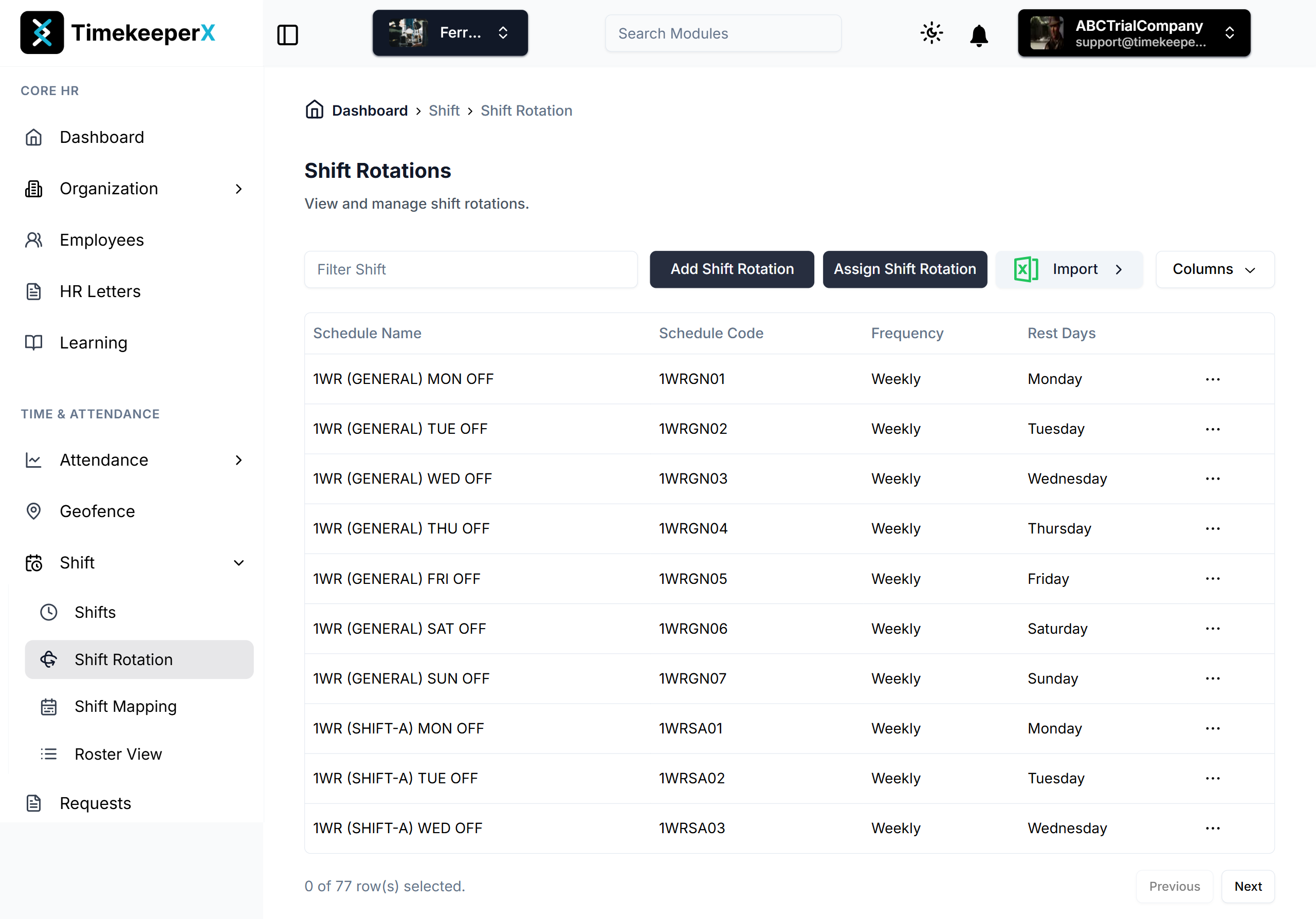Click the breadcrumb home icon
1316x919 pixels.
pyautogui.click(x=314, y=109)
